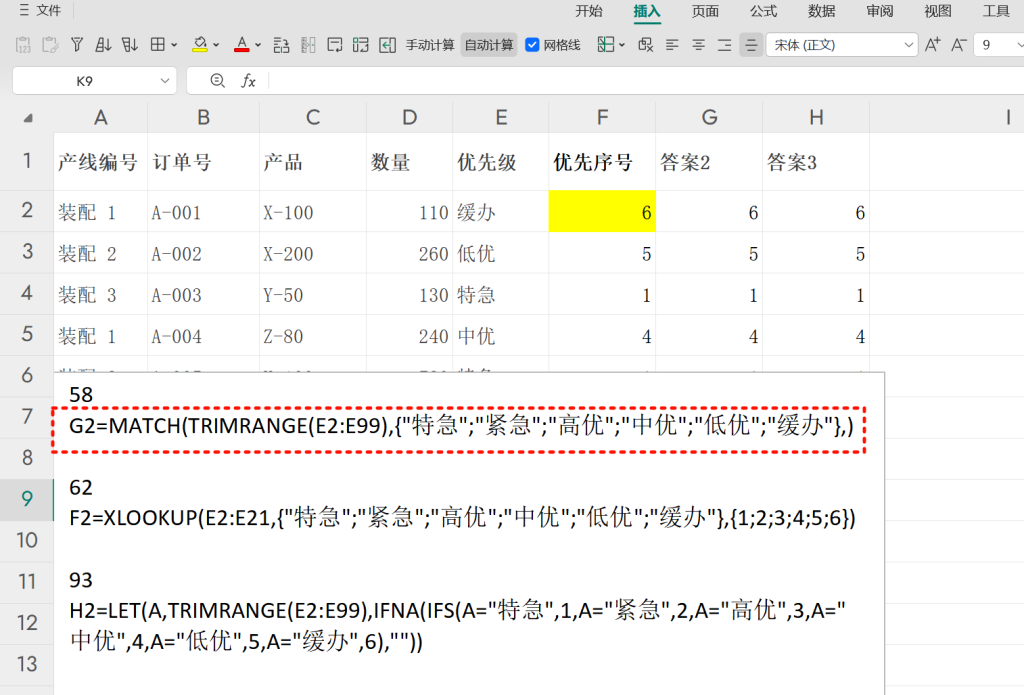The image size is (1024, 695).
Task: Click the green-checkbox recalculate icon
Action: 360,44
